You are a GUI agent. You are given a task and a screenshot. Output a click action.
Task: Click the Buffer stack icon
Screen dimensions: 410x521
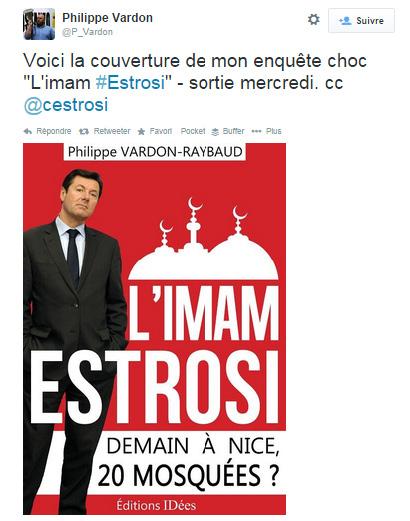click(215, 132)
